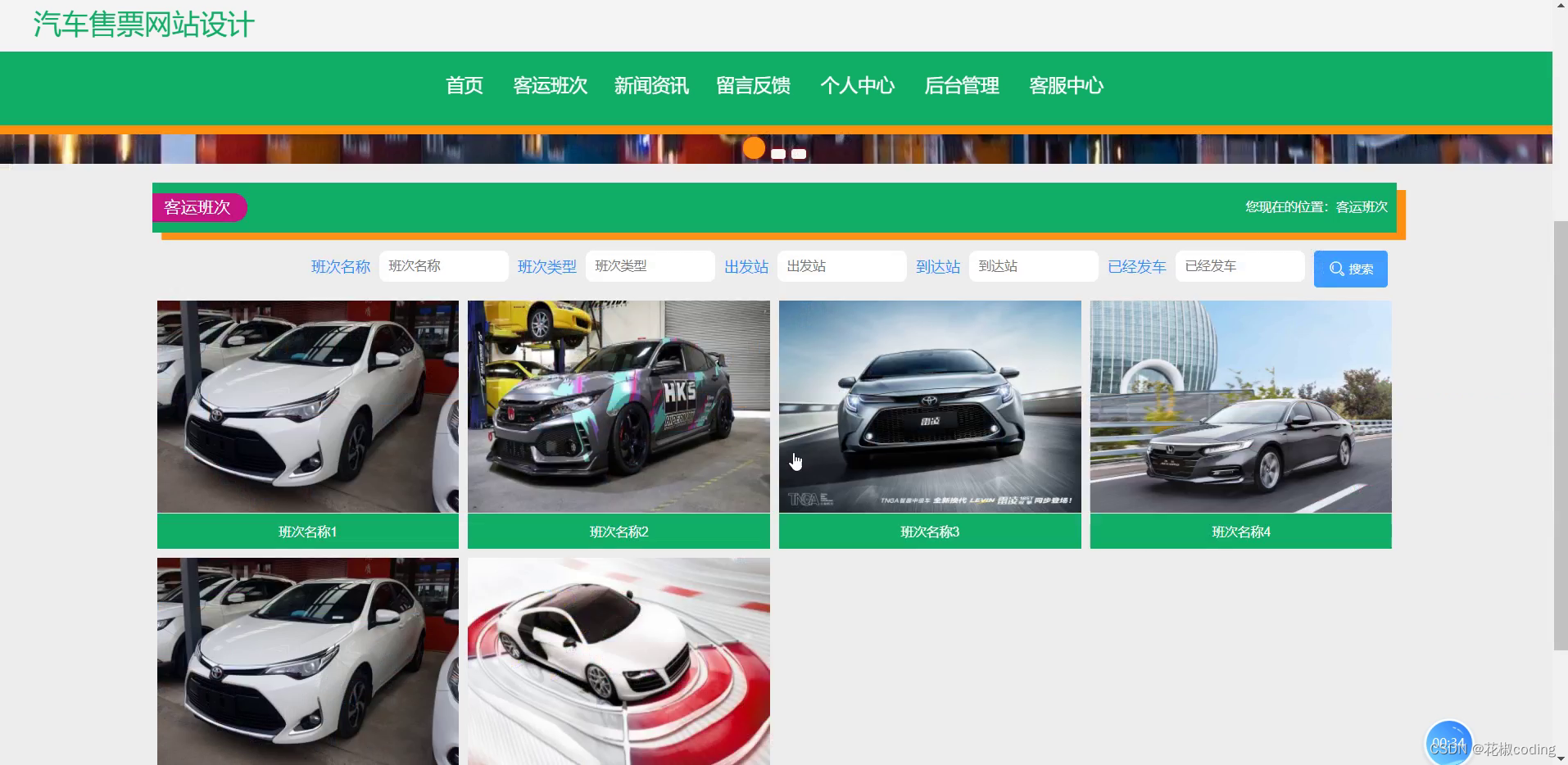
Task: Click the 汽车售票网站设计 site title
Action: point(144,25)
